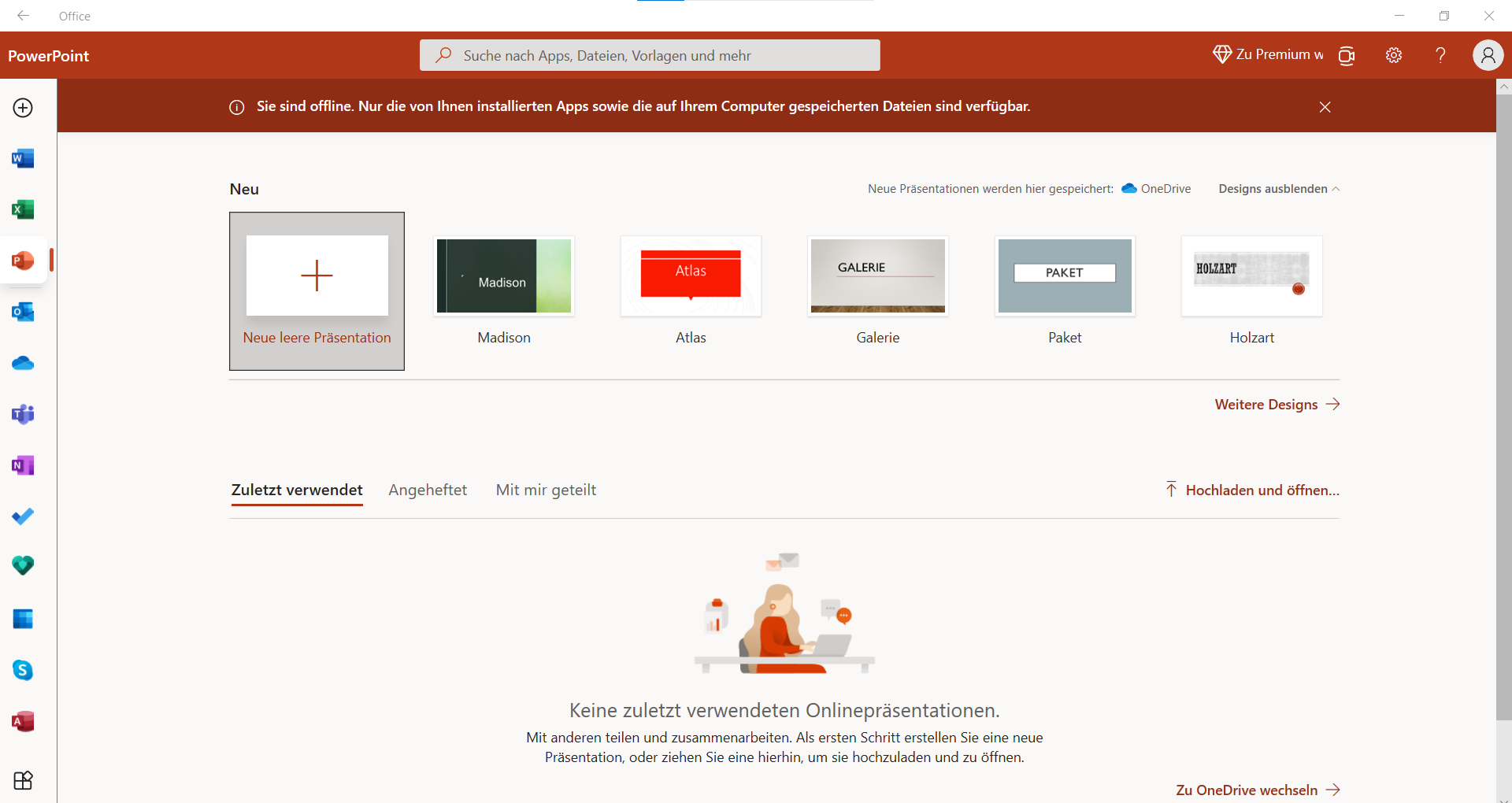Open the Create new plus icon in sidebar
Image resolution: width=1512 pixels, height=803 pixels.
coord(23,108)
